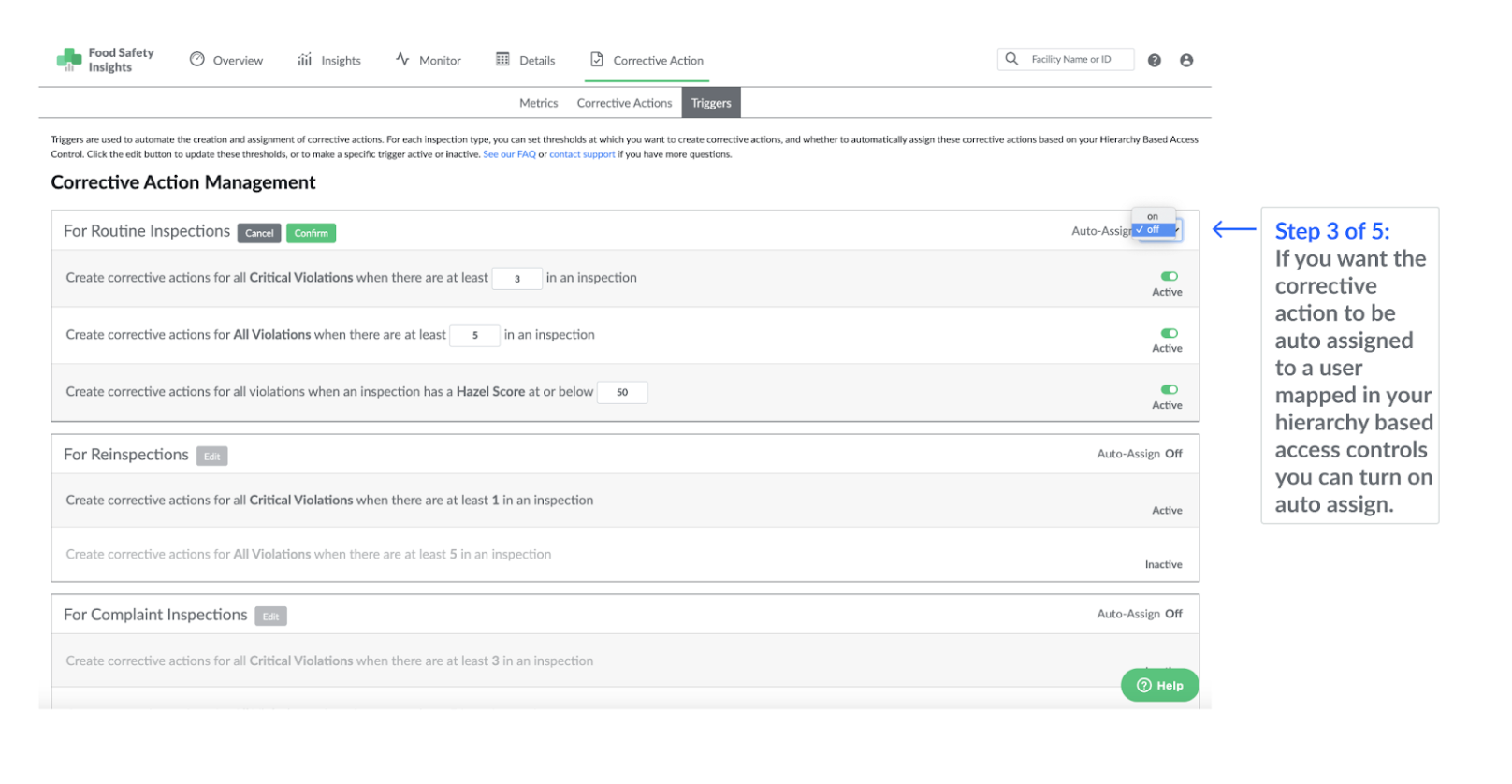Screen dimensions: 1512x784
Task: Choose 'off' option in Auto-Assign dropdown
Action: click(x=1154, y=230)
